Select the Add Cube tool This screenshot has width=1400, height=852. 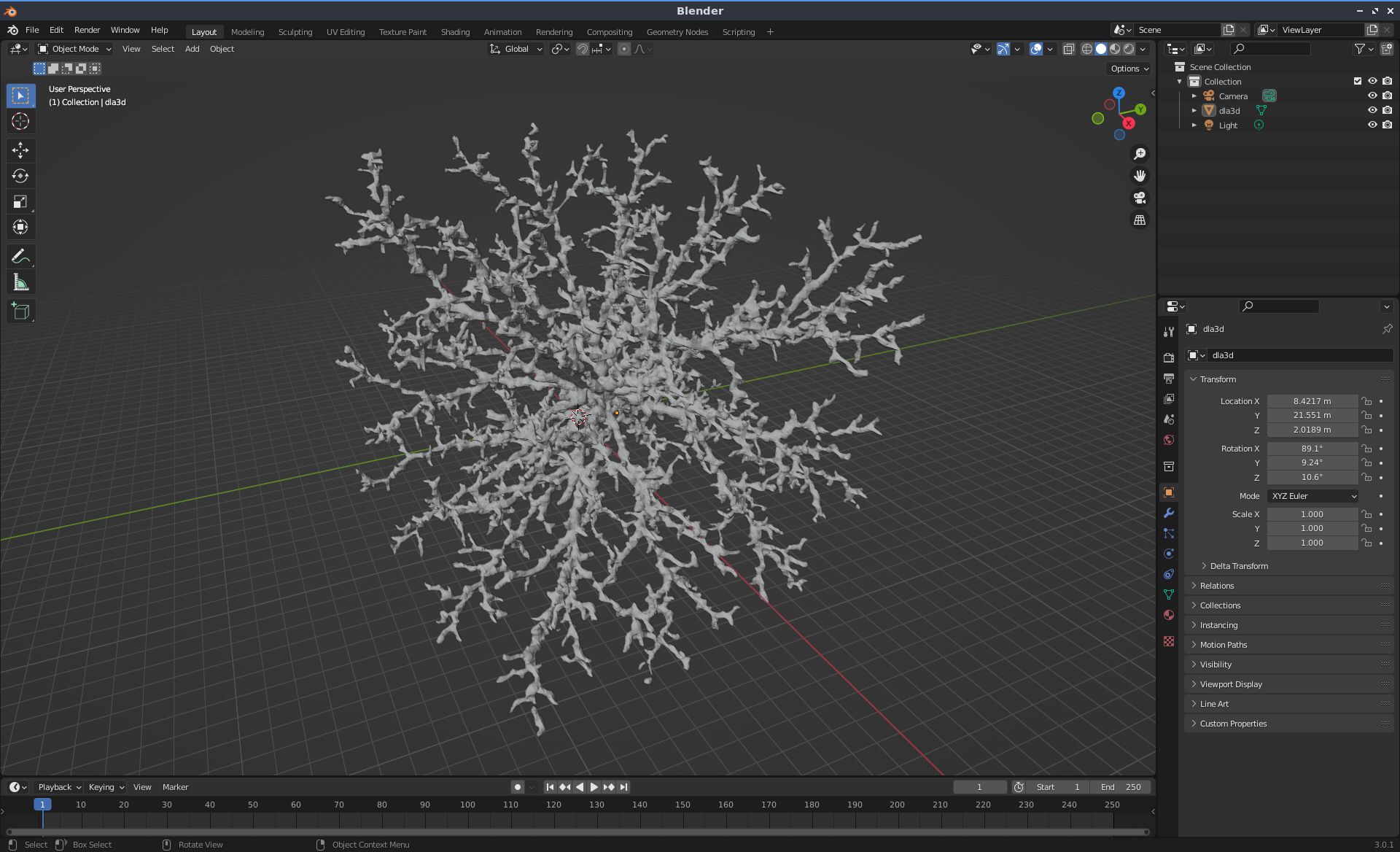[x=20, y=311]
